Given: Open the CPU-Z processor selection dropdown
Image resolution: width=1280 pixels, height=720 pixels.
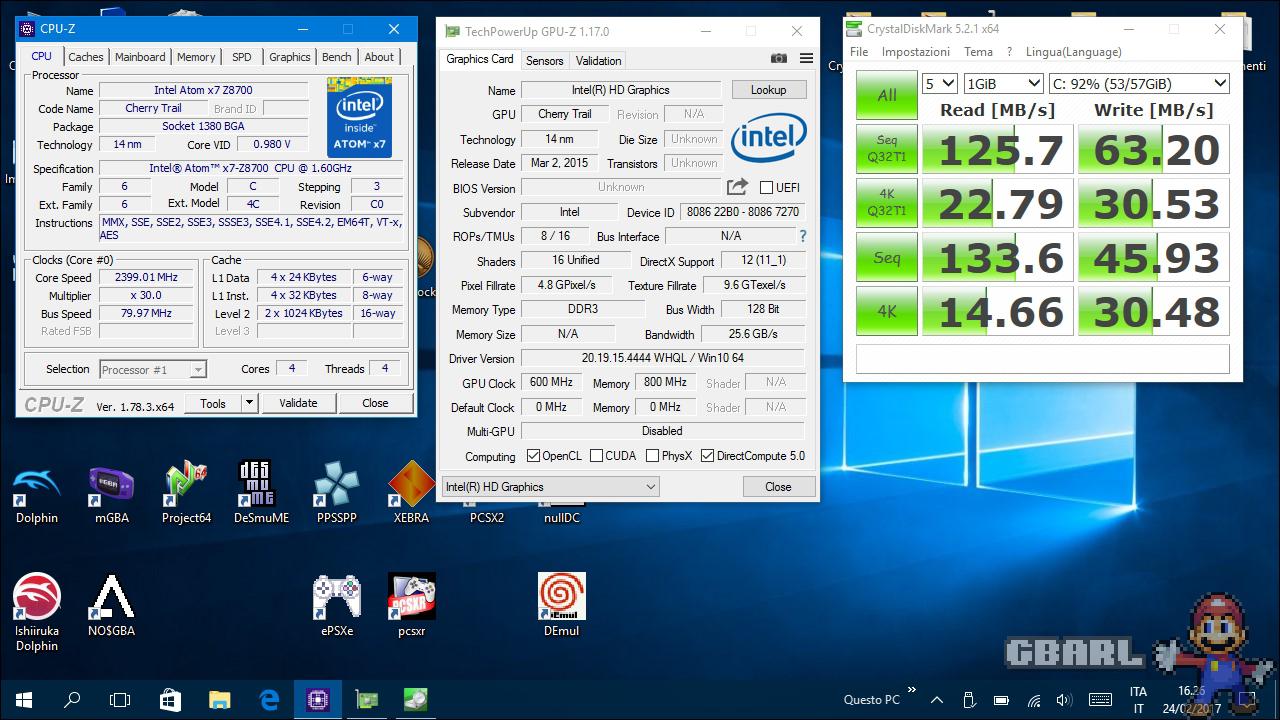Looking at the screenshot, I should click(x=153, y=370).
